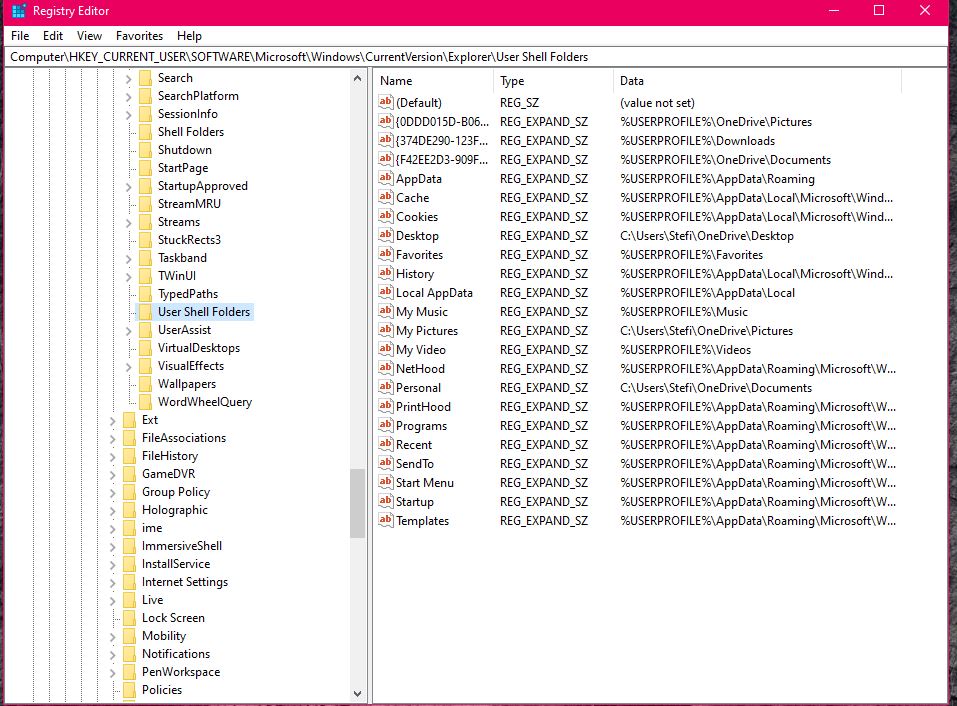Open the Edit menu
957x706 pixels.
52,35
